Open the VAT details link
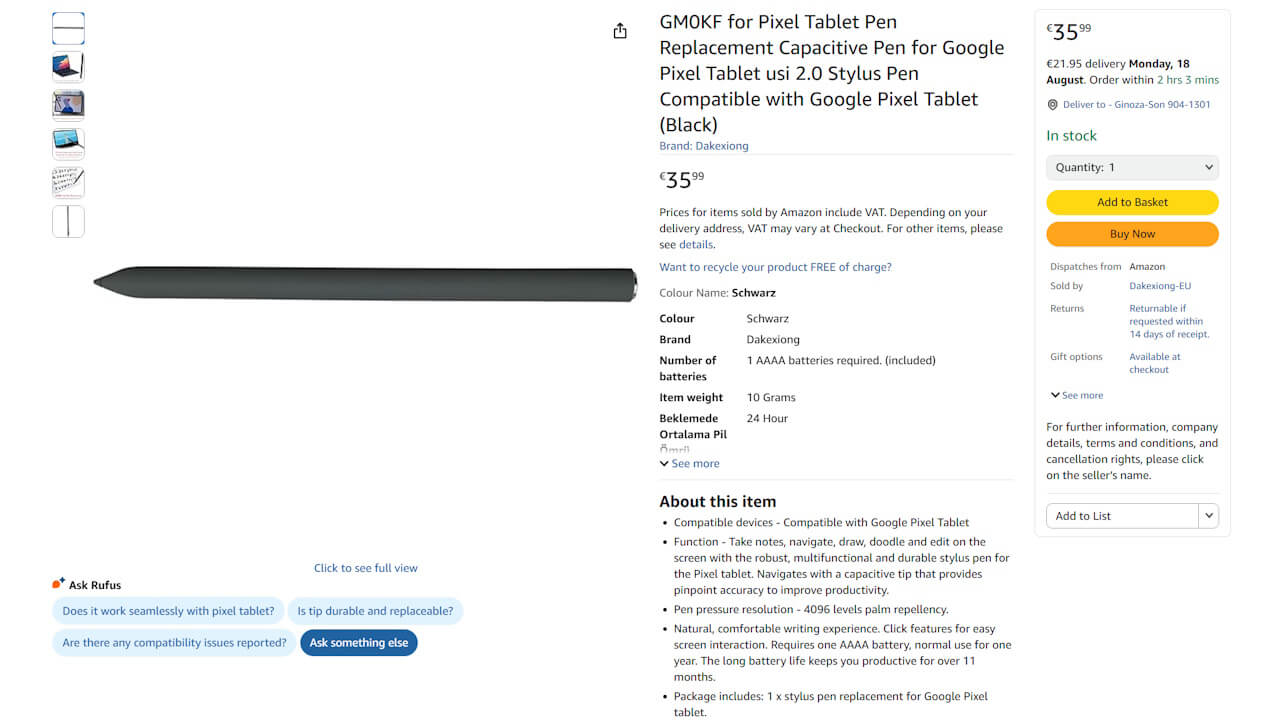 696,245
